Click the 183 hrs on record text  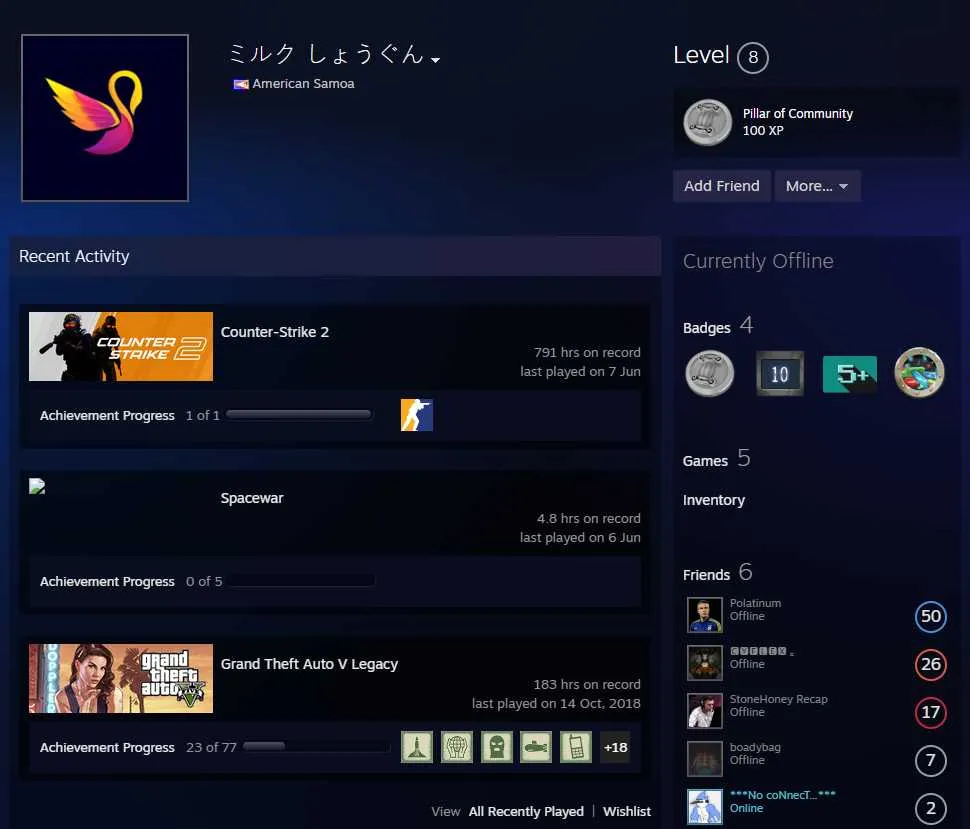pyautogui.click(x=587, y=685)
